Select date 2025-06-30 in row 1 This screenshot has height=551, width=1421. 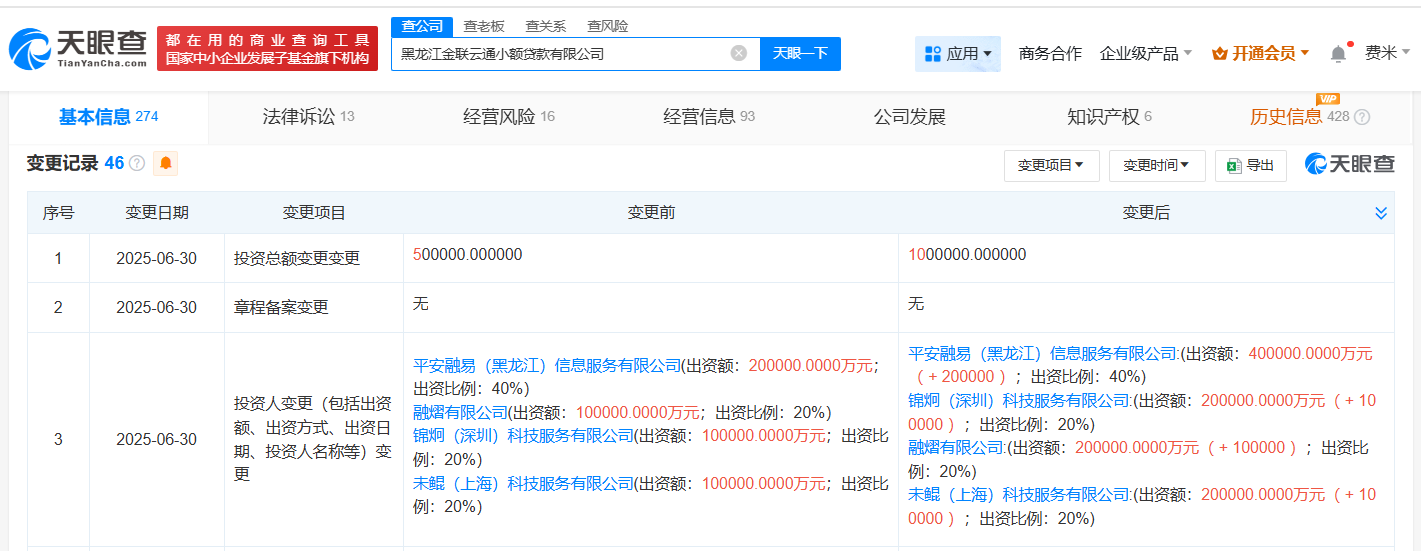[157, 258]
